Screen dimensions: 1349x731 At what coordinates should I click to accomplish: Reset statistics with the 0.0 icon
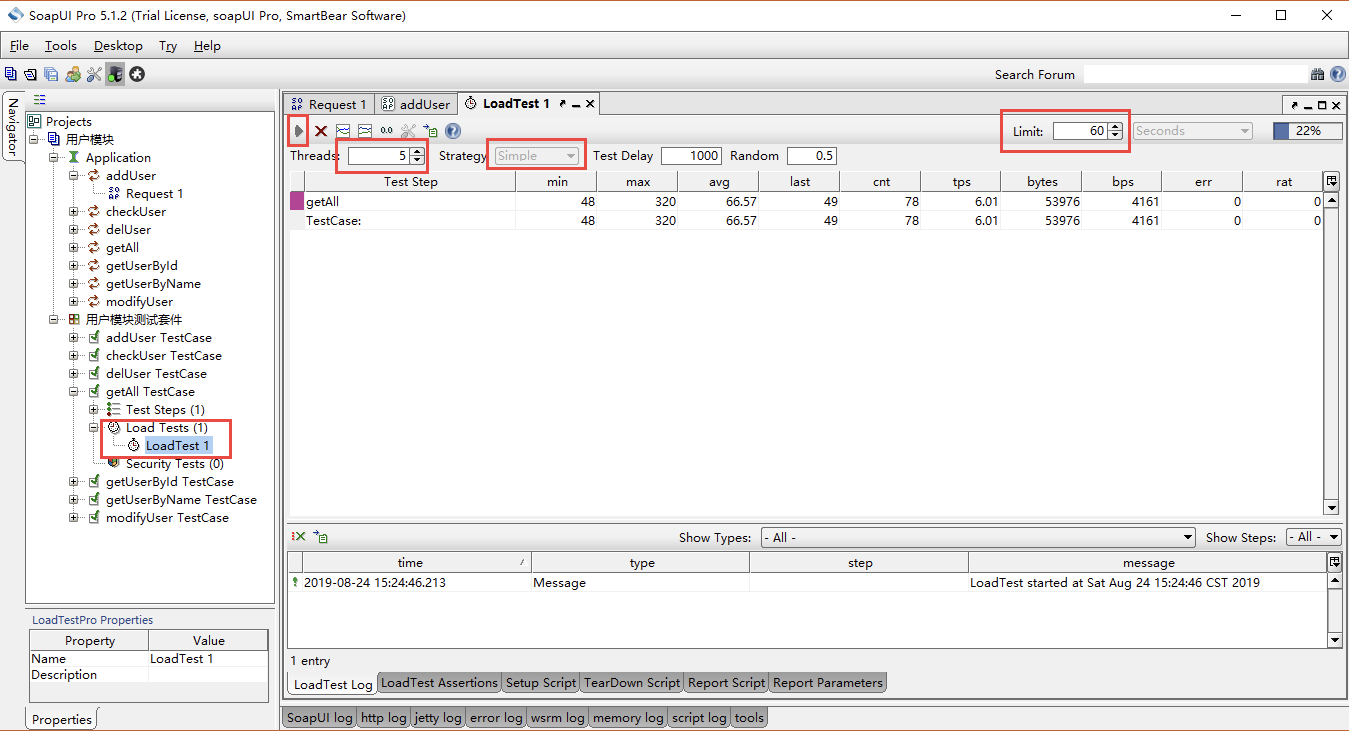386,131
